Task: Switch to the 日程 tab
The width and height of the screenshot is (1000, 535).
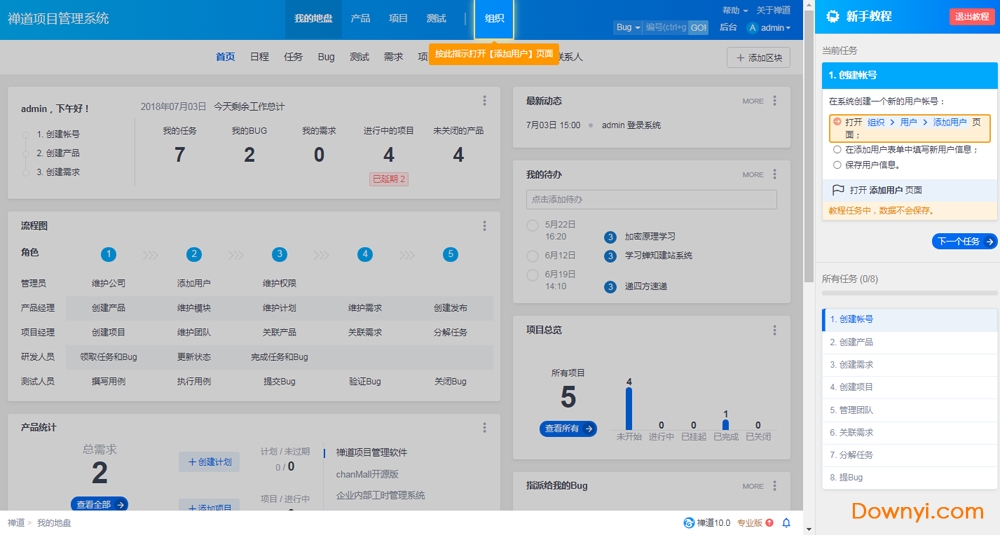Action: pos(259,57)
